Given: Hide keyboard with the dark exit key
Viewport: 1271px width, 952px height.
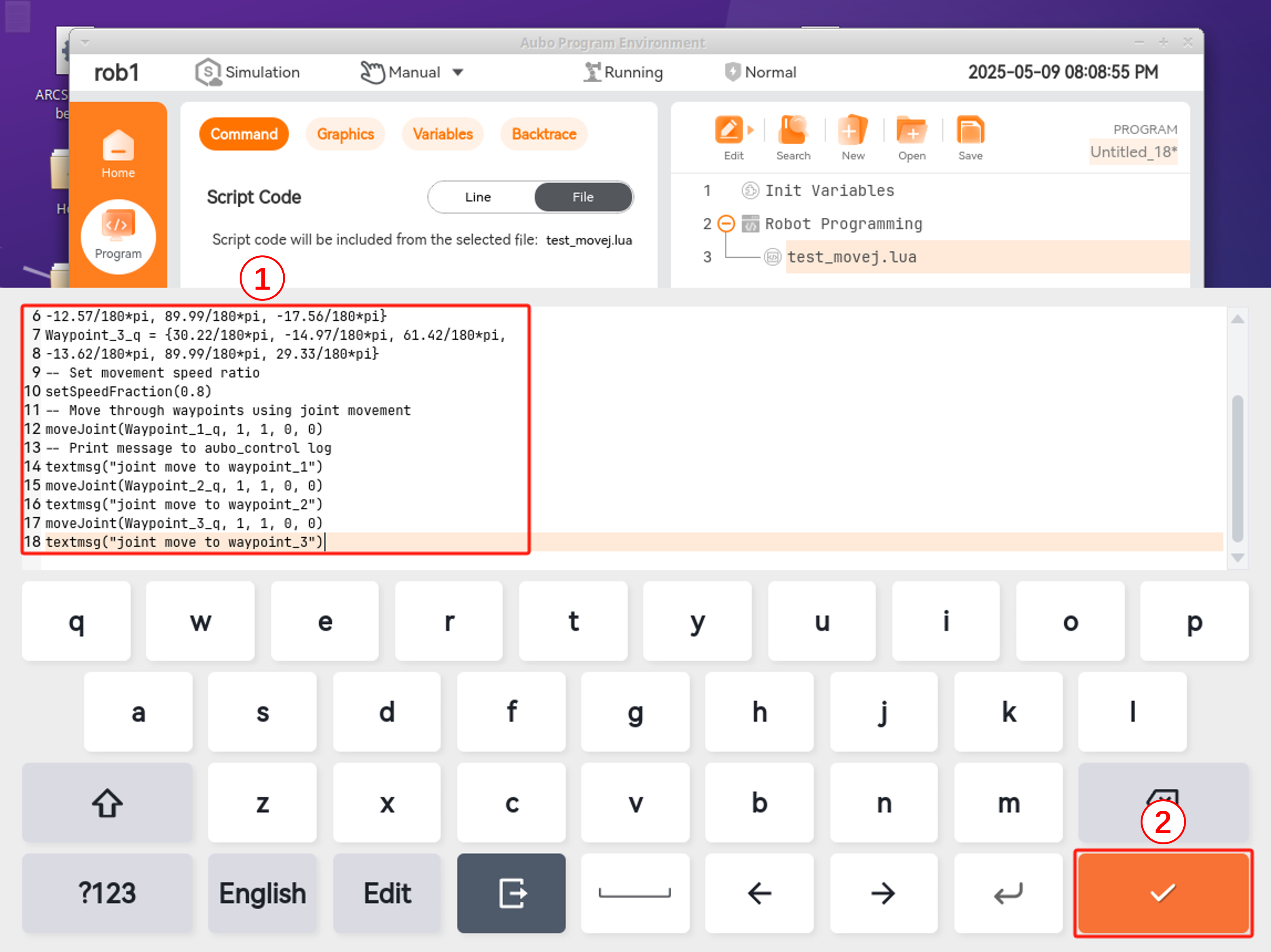Looking at the screenshot, I should tap(511, 893).
